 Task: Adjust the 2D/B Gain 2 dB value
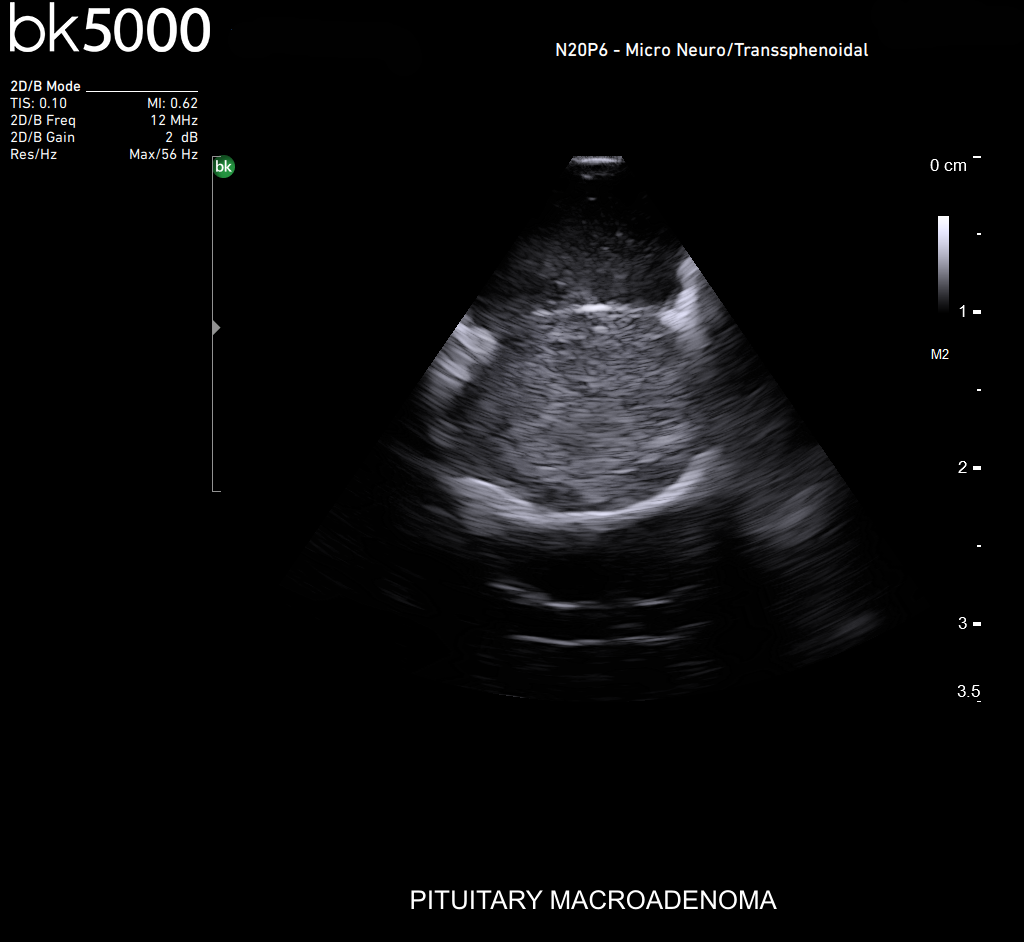181,137
